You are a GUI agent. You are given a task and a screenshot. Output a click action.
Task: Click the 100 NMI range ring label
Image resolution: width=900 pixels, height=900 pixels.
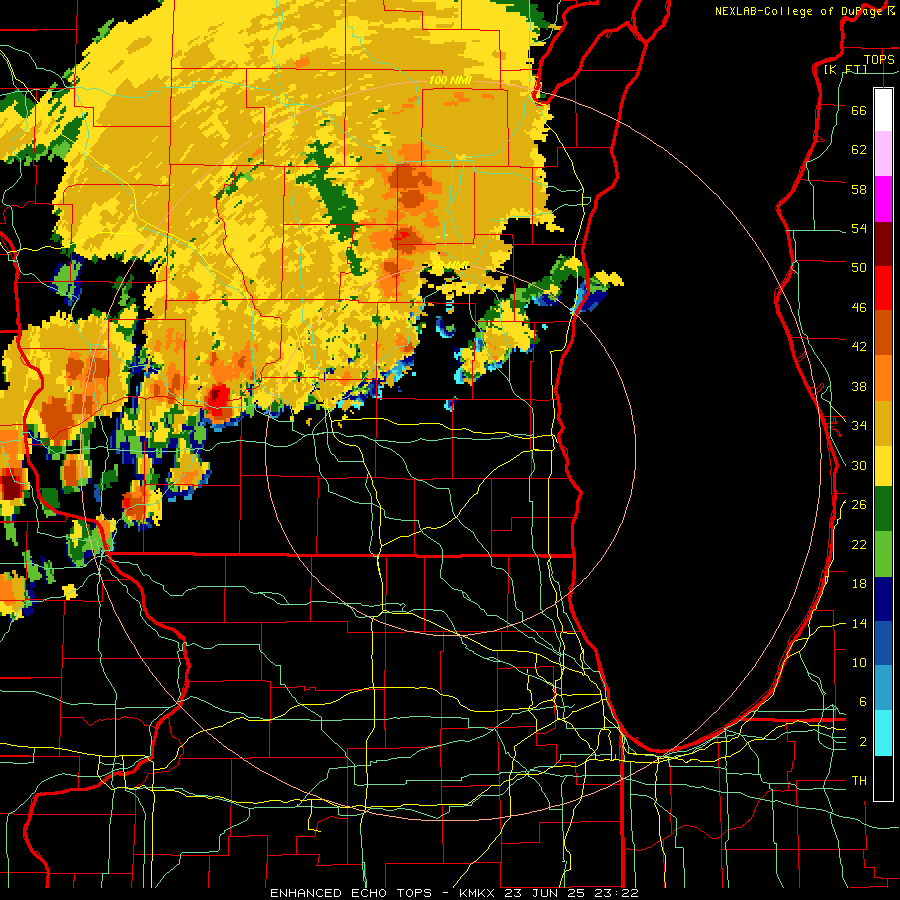(x=450, y=80)
